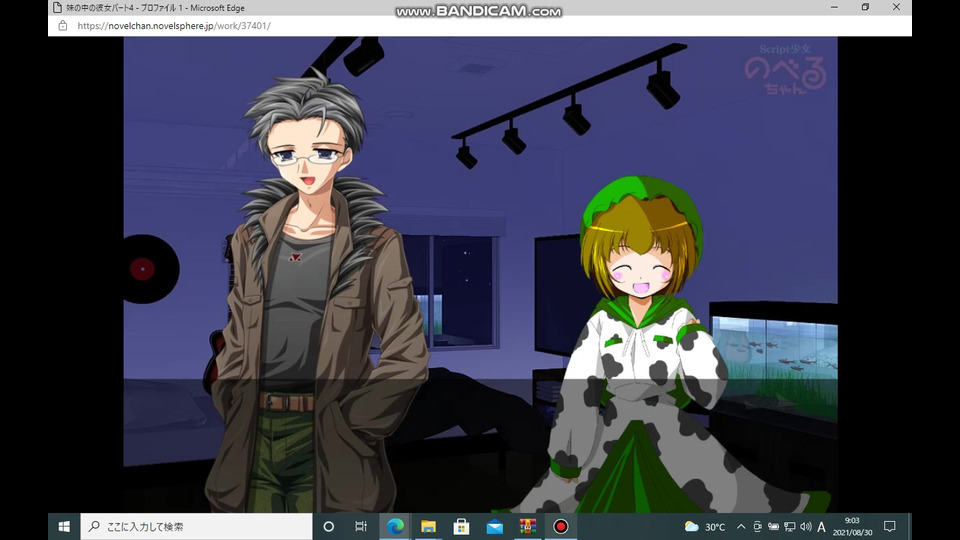The image size is (960, 540).
Task: Open Task View on the taskbar
Action: (x=361, y=527)
